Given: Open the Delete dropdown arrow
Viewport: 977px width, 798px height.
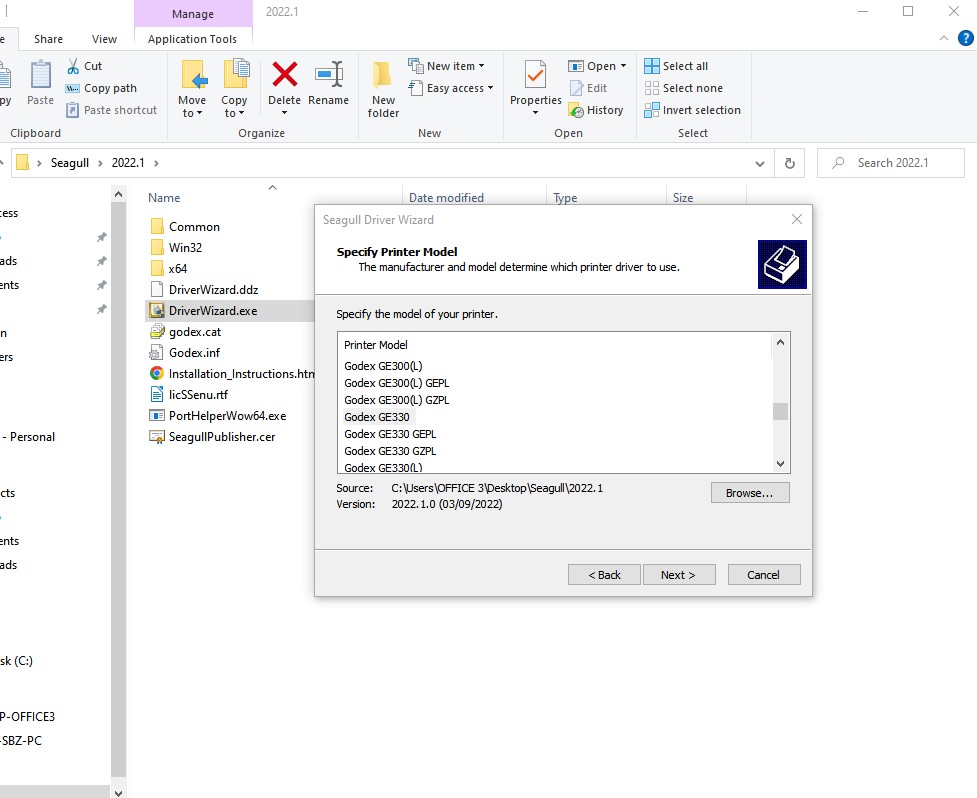Looking at the screenshot, I should [285, 113].
